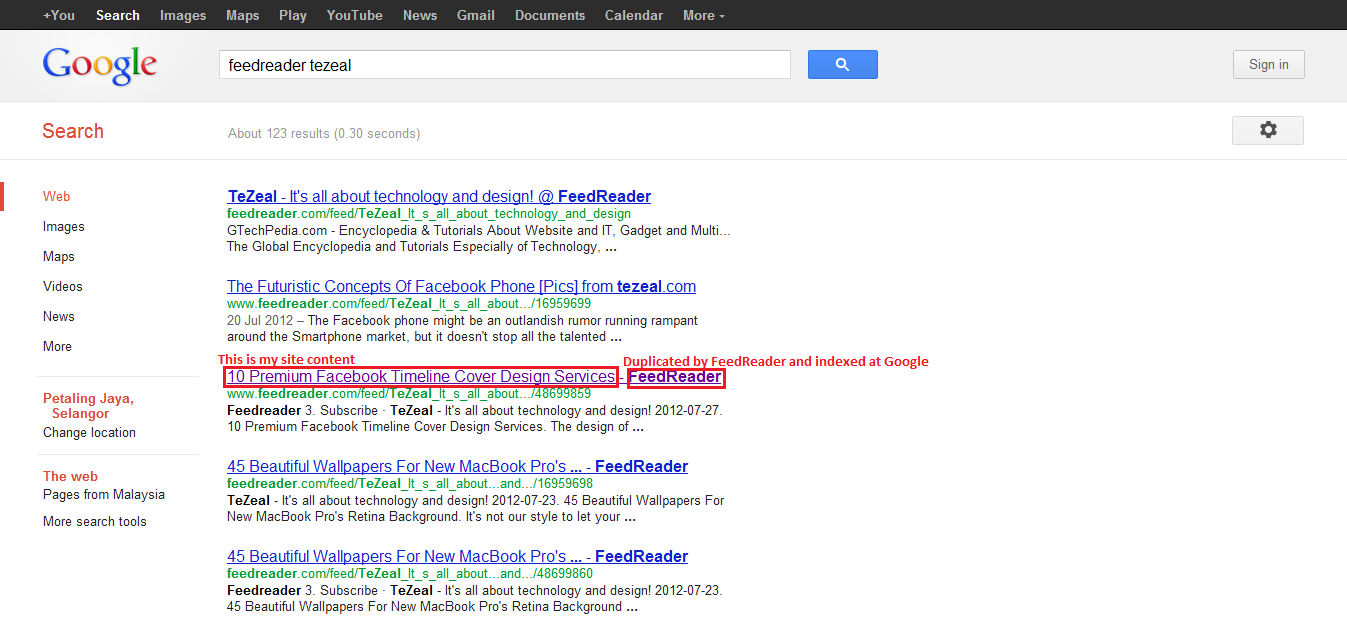Click the red Search heading

73,131
